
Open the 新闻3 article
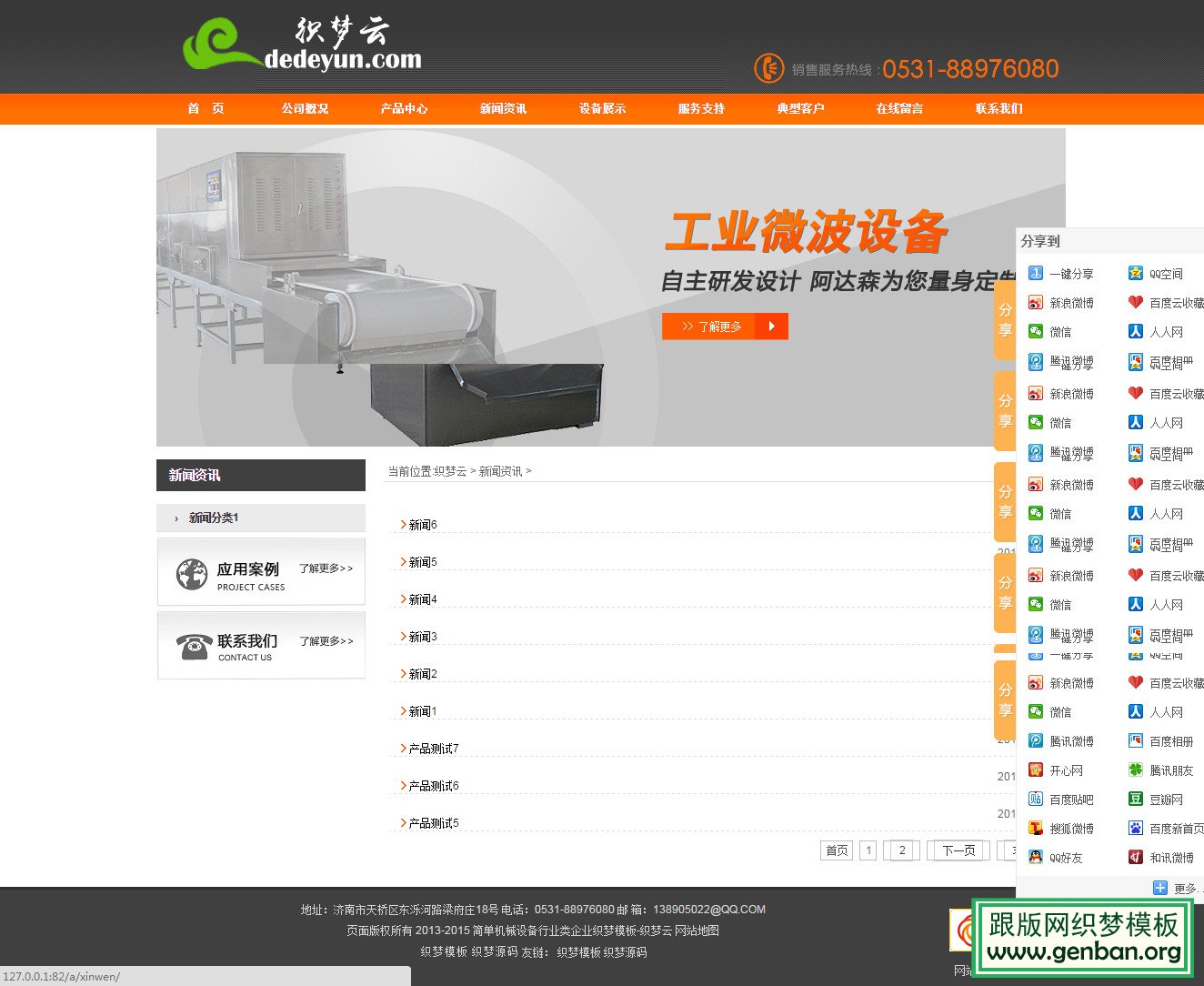423,637
